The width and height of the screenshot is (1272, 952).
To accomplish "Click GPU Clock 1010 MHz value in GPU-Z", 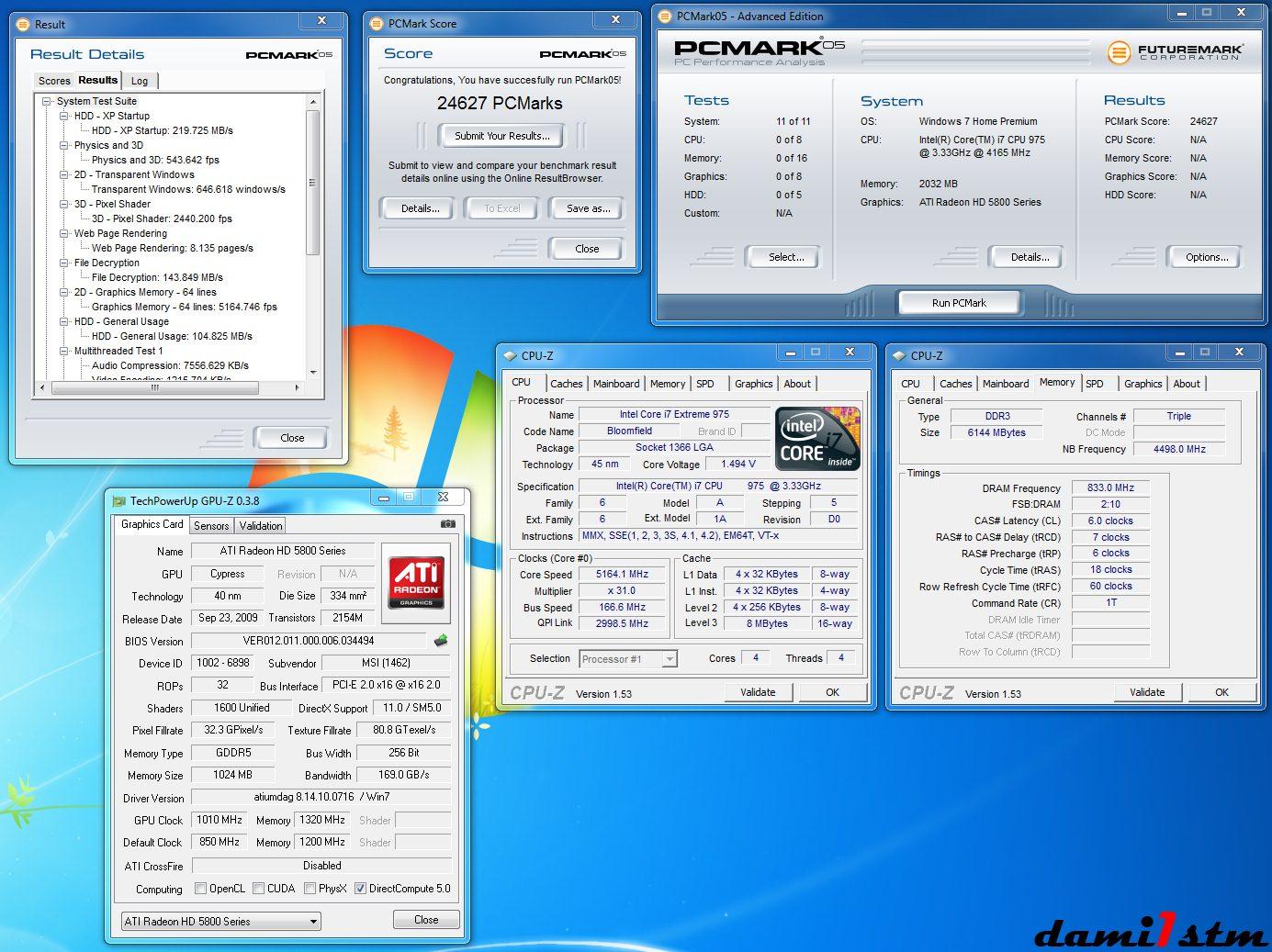I will tap(220, 820).
